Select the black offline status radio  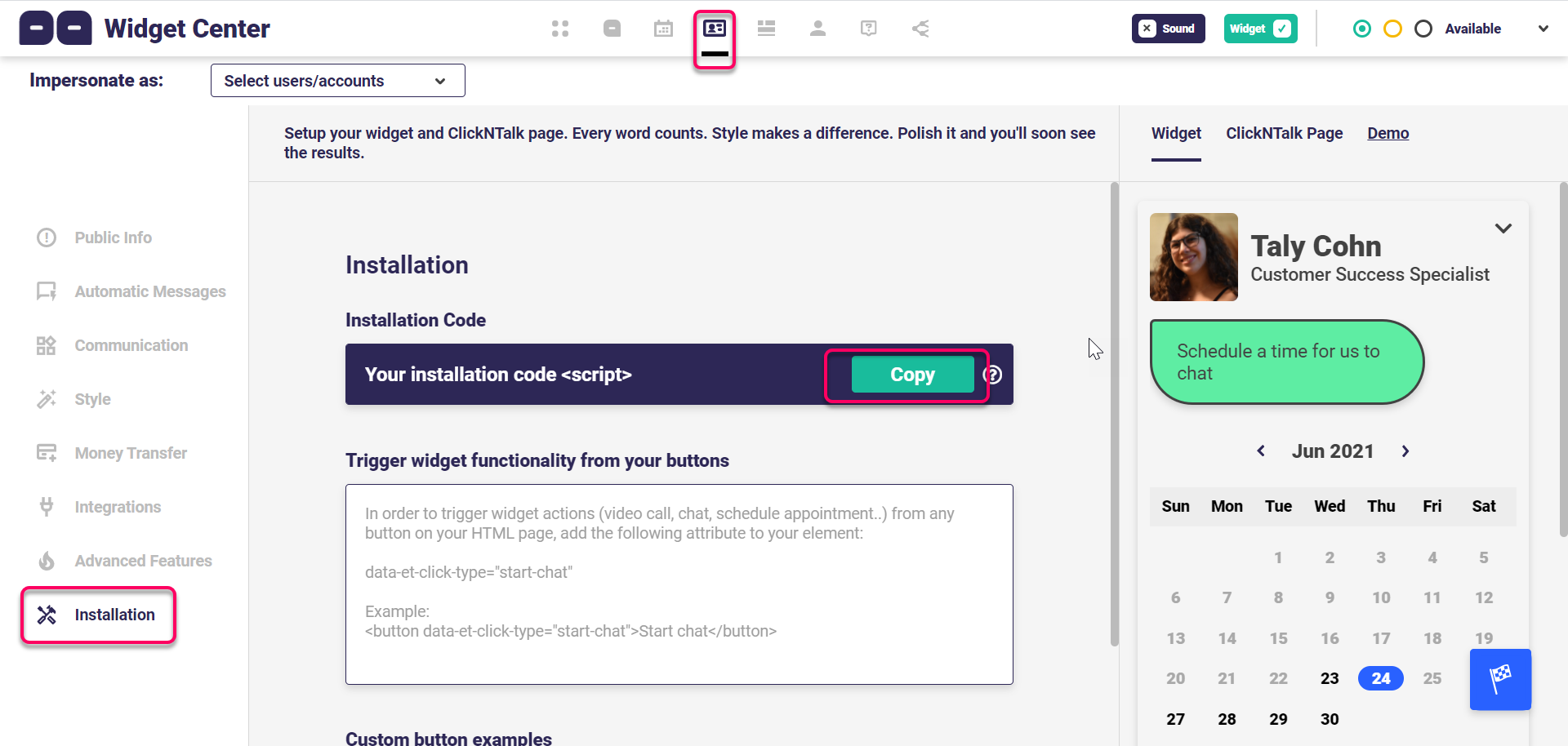point(1423,29)
